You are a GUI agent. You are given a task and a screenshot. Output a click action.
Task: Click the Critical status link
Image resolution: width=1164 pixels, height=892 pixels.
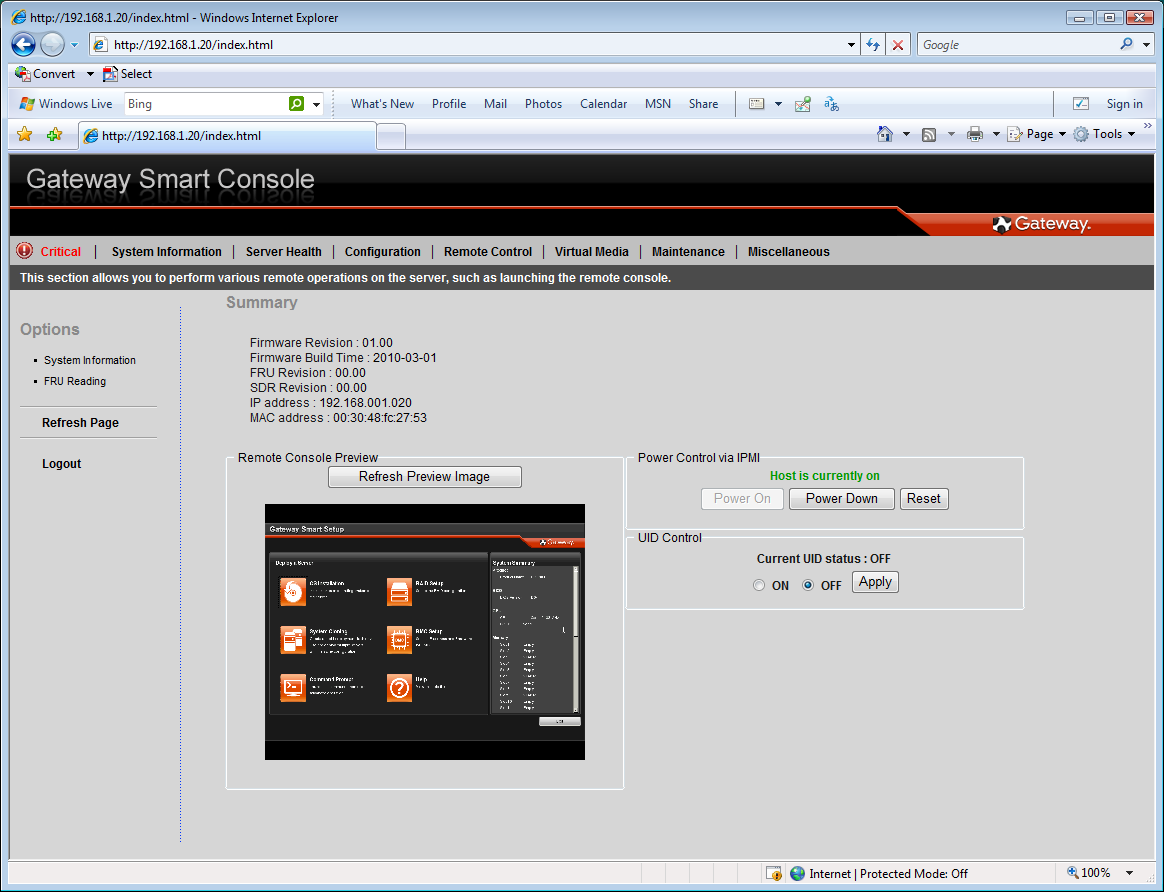[x=60, y=252]
